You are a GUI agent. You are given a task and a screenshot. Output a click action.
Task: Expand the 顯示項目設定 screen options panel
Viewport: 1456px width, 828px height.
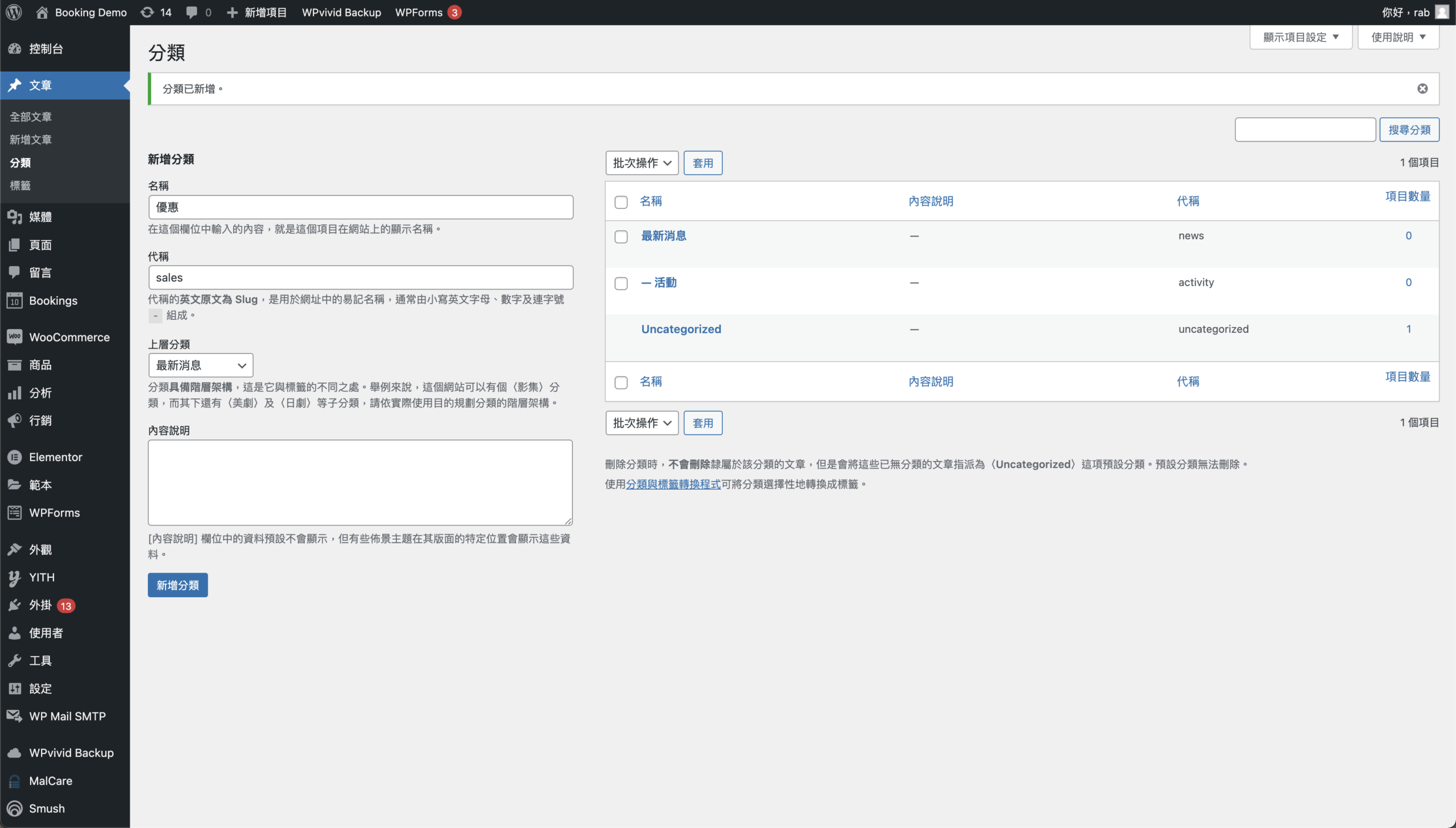pos(1300,37)
